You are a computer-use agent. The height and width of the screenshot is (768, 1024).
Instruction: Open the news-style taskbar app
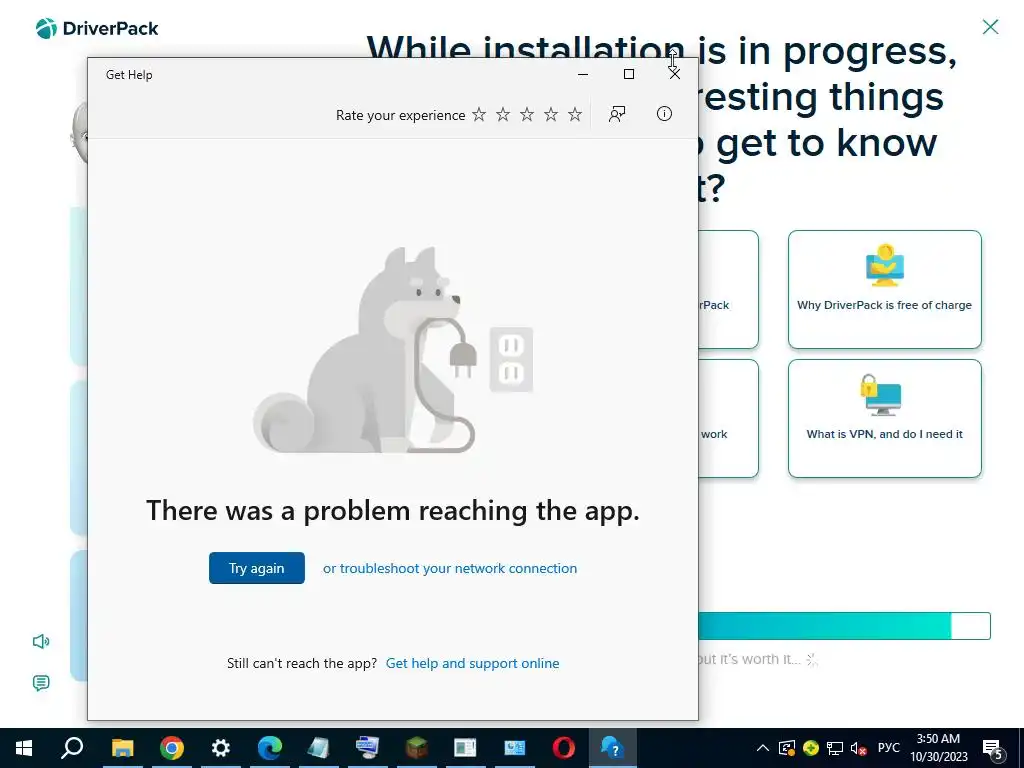coord(465,748)
